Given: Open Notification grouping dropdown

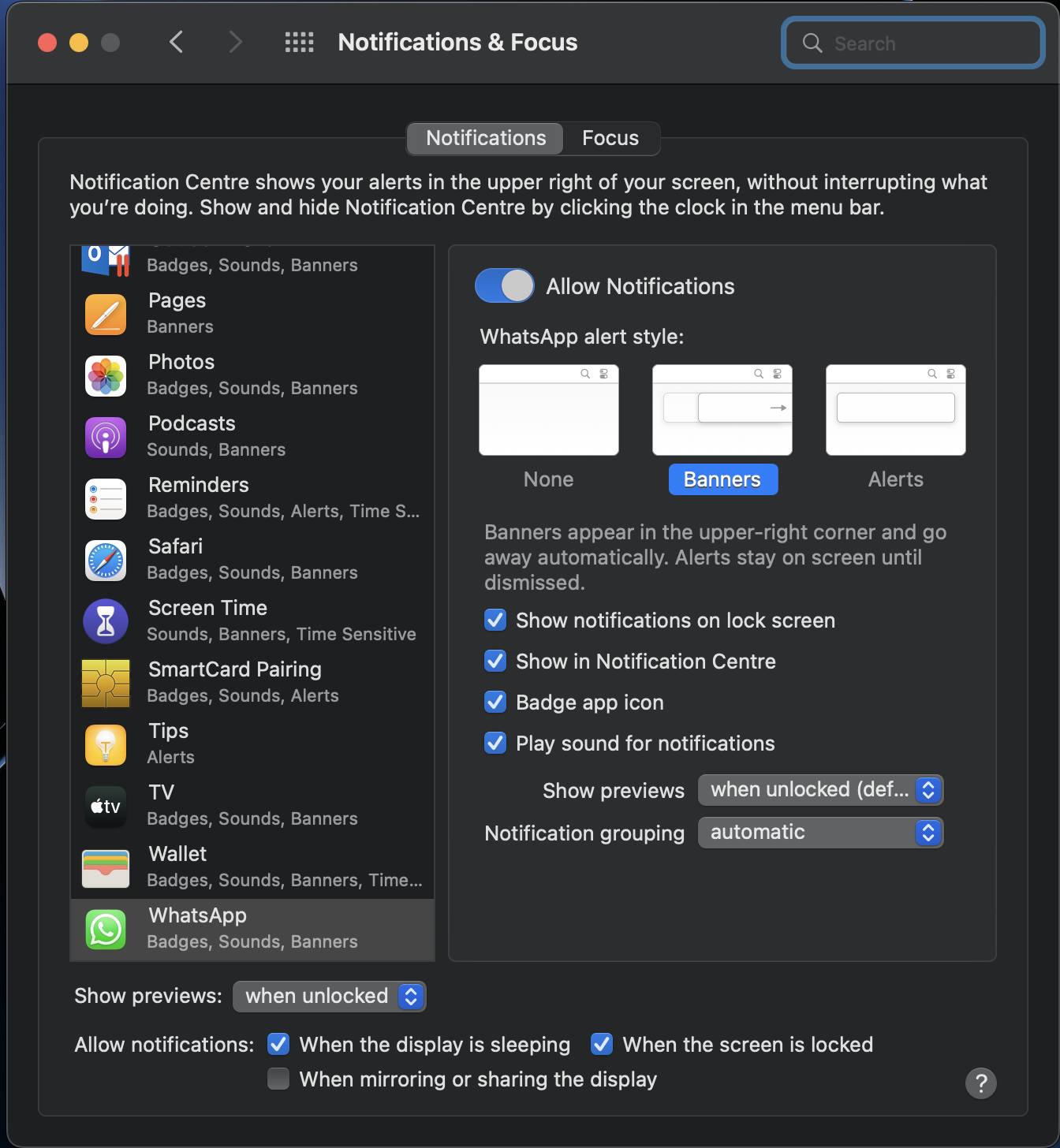Looking at the screenshot, I should [820, 833].
